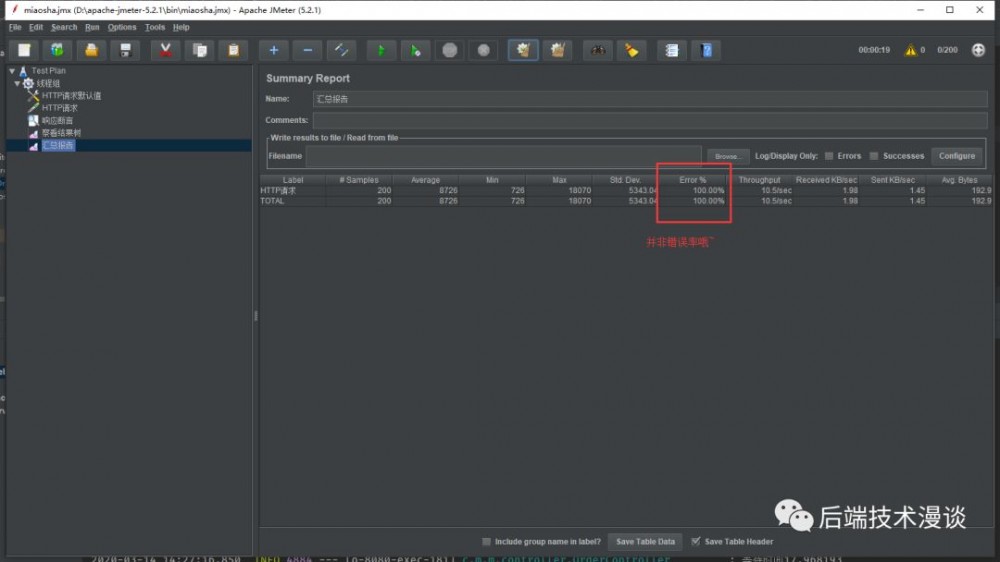1000x562 pixels.
Task: Collapse all nodes with minus icon
Action: tap(307, 50)
